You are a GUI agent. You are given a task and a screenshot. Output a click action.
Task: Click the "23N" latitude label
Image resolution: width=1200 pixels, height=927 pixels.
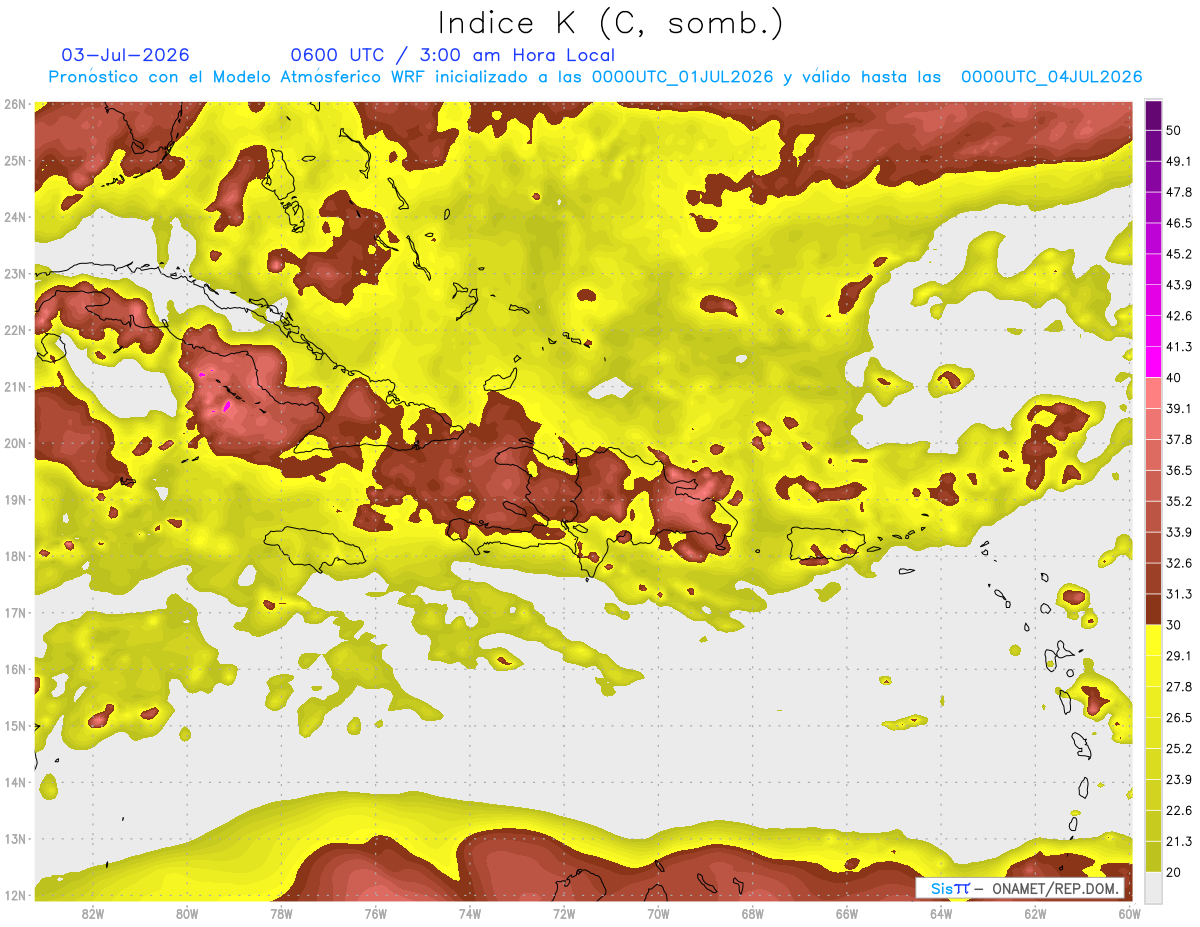pyautogui.click(x=14, y=273)
